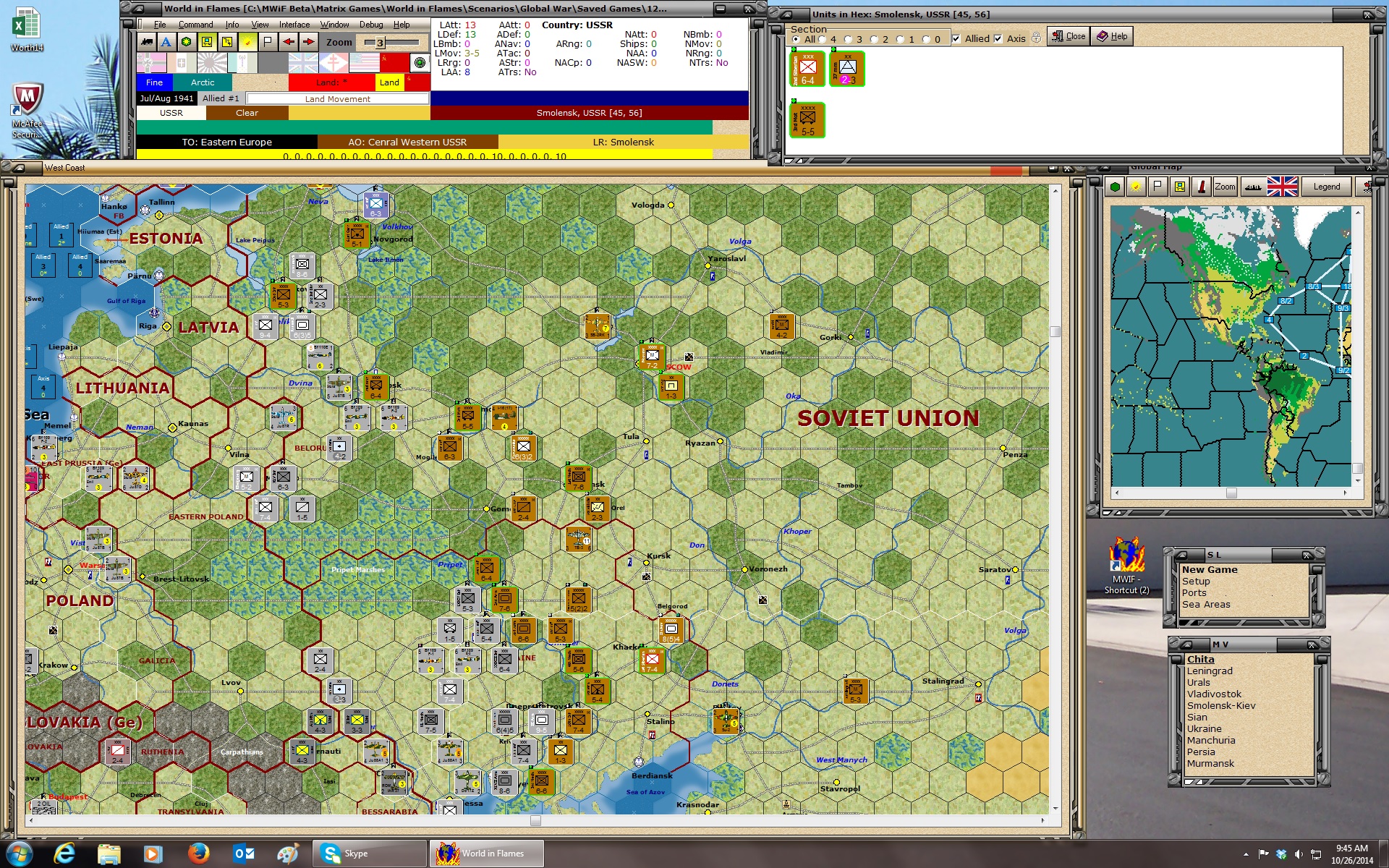Open the Interface menu

tap(294, 25)
